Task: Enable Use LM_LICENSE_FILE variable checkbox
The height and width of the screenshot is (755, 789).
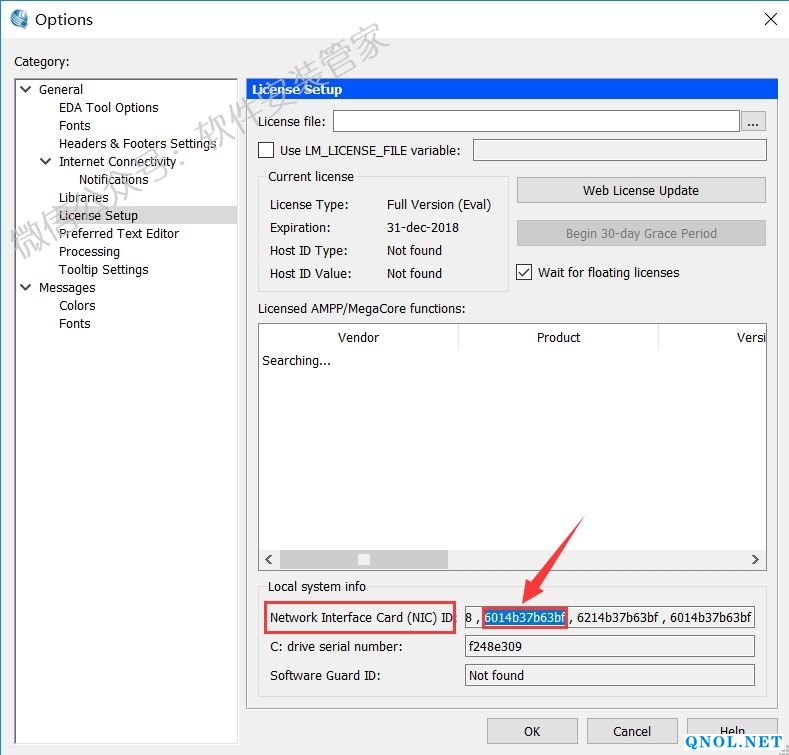Action: 266,151
